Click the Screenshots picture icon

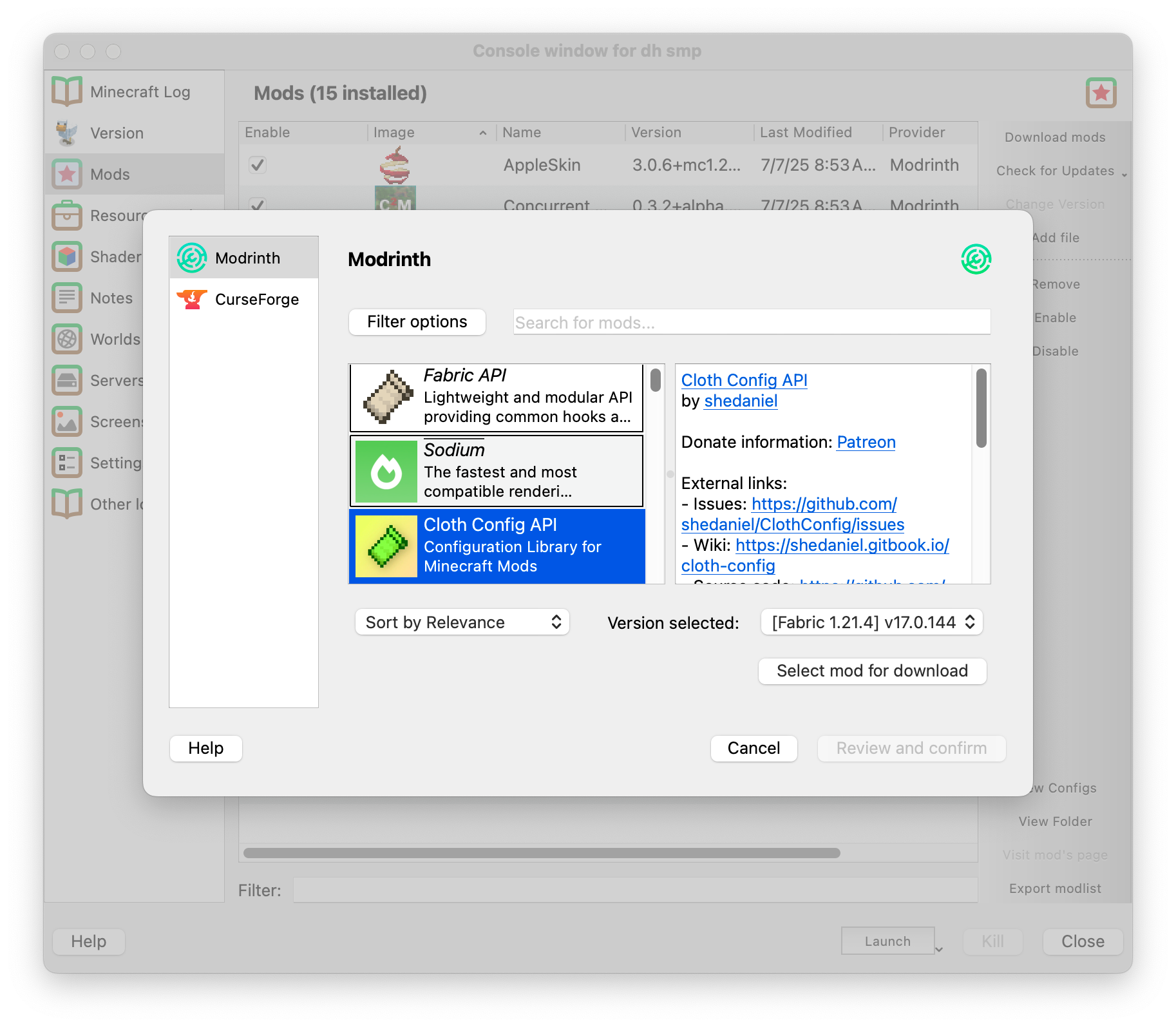pyautogui.click(x=67, y=421)
